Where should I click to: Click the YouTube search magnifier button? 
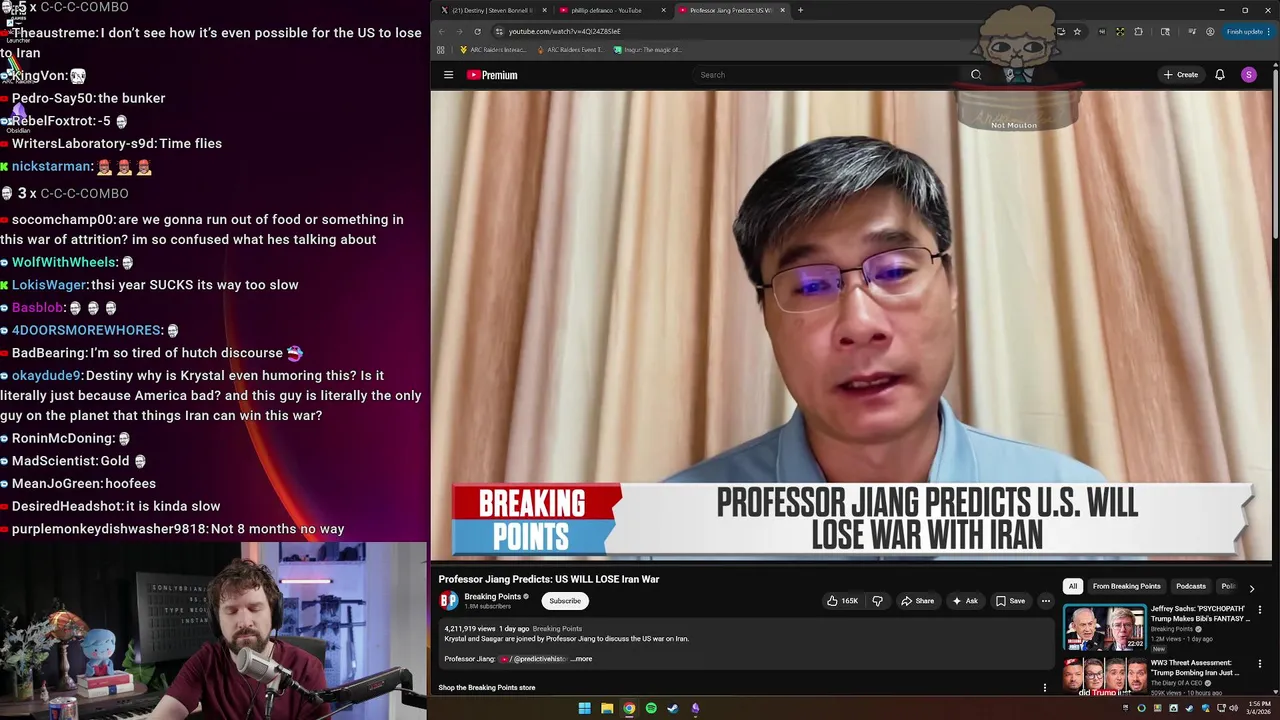point(976,75)
